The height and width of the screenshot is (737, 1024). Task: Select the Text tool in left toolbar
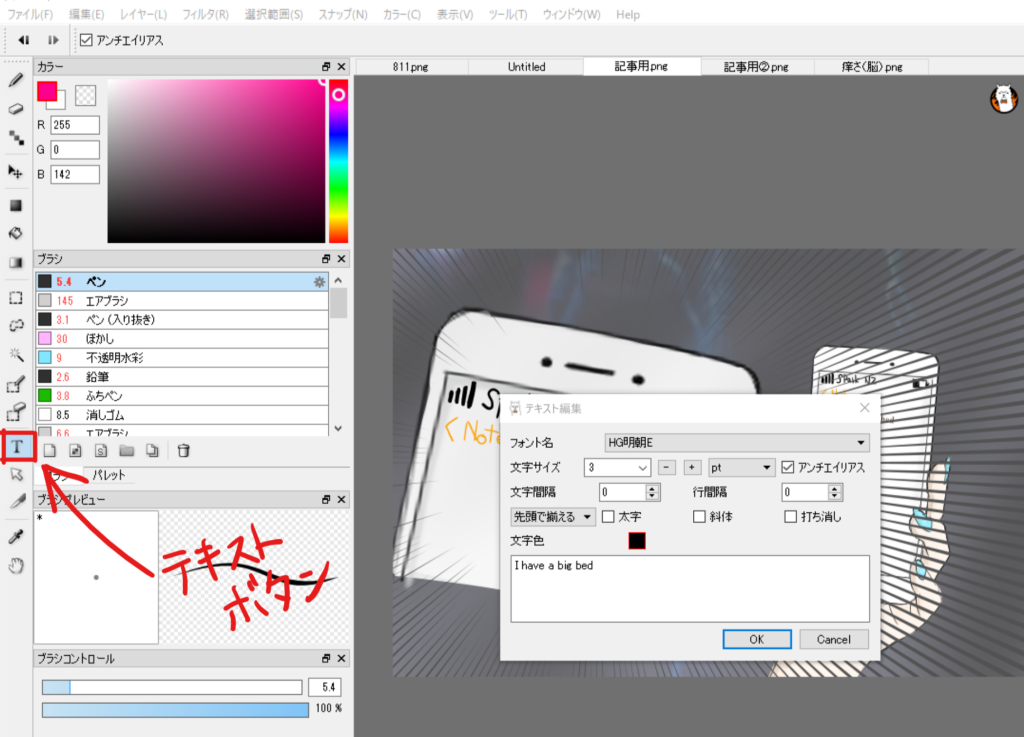(17, 446)
